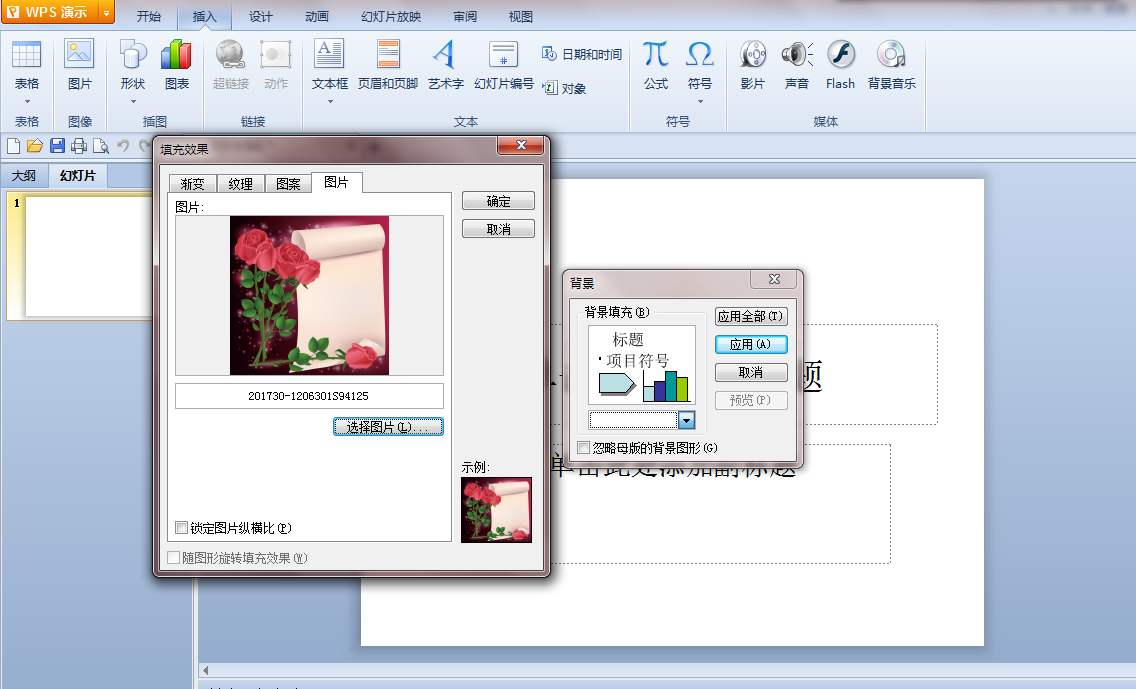
Task: Switch to the texture (纹理) tab
Action: click(240, 184)
